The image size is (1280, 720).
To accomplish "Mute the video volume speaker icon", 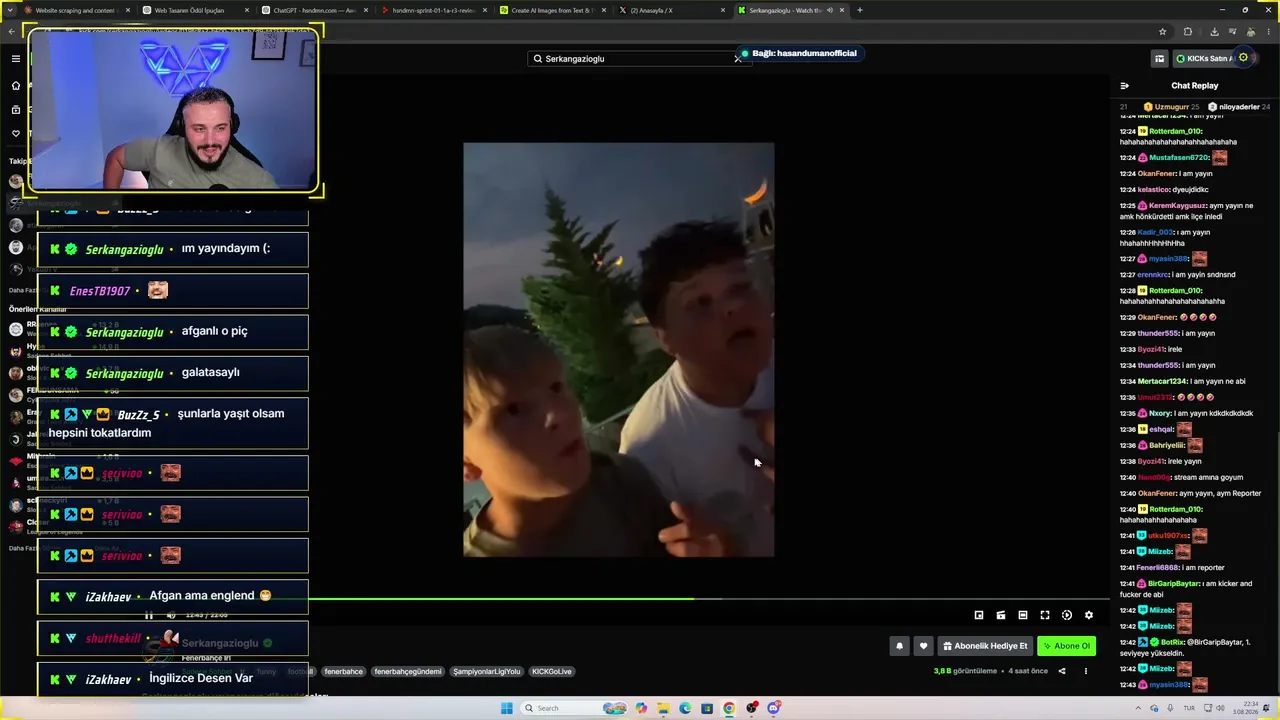I will [x=171, y=615].
